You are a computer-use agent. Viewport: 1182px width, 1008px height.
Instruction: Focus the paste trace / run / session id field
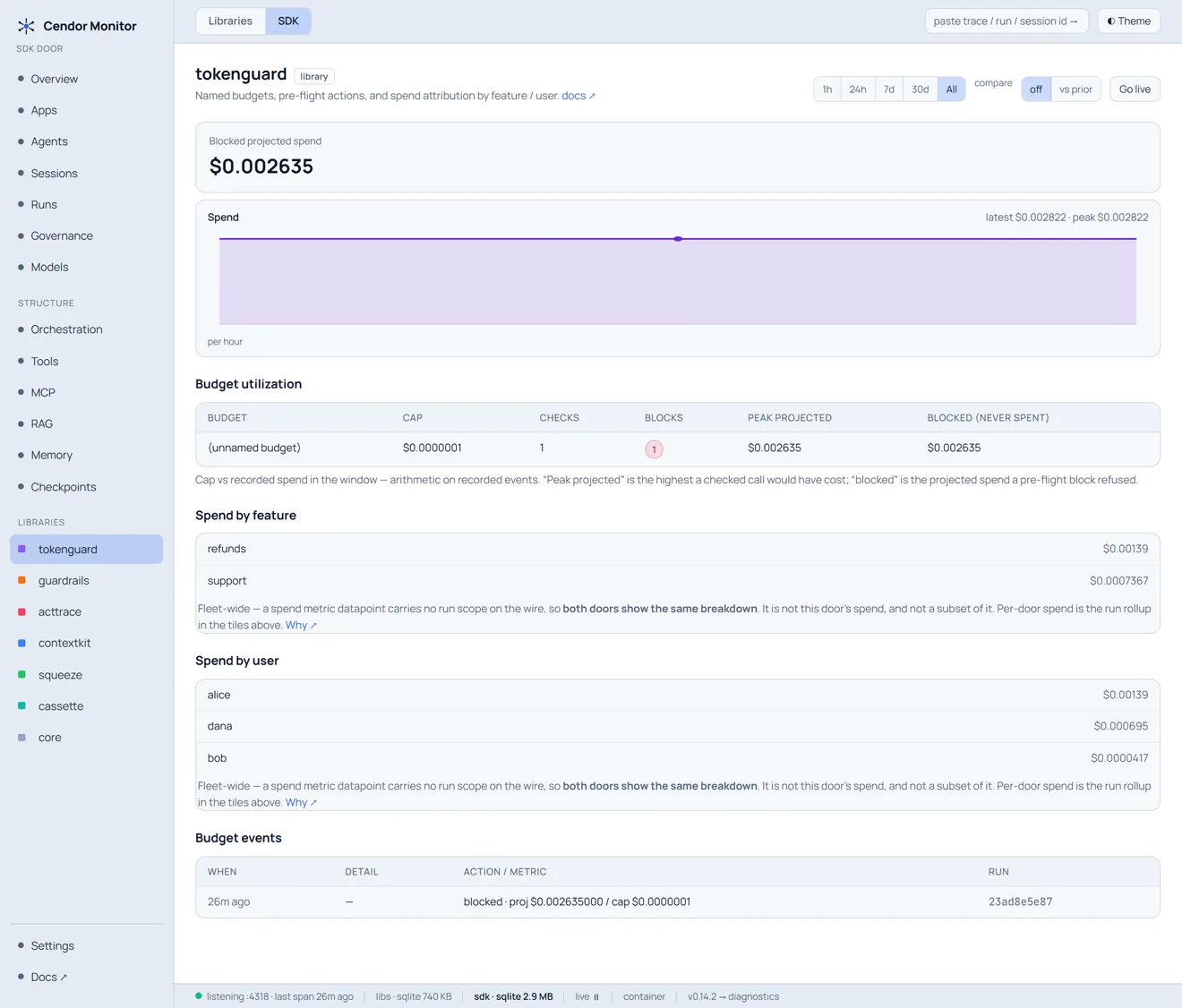1006,21
